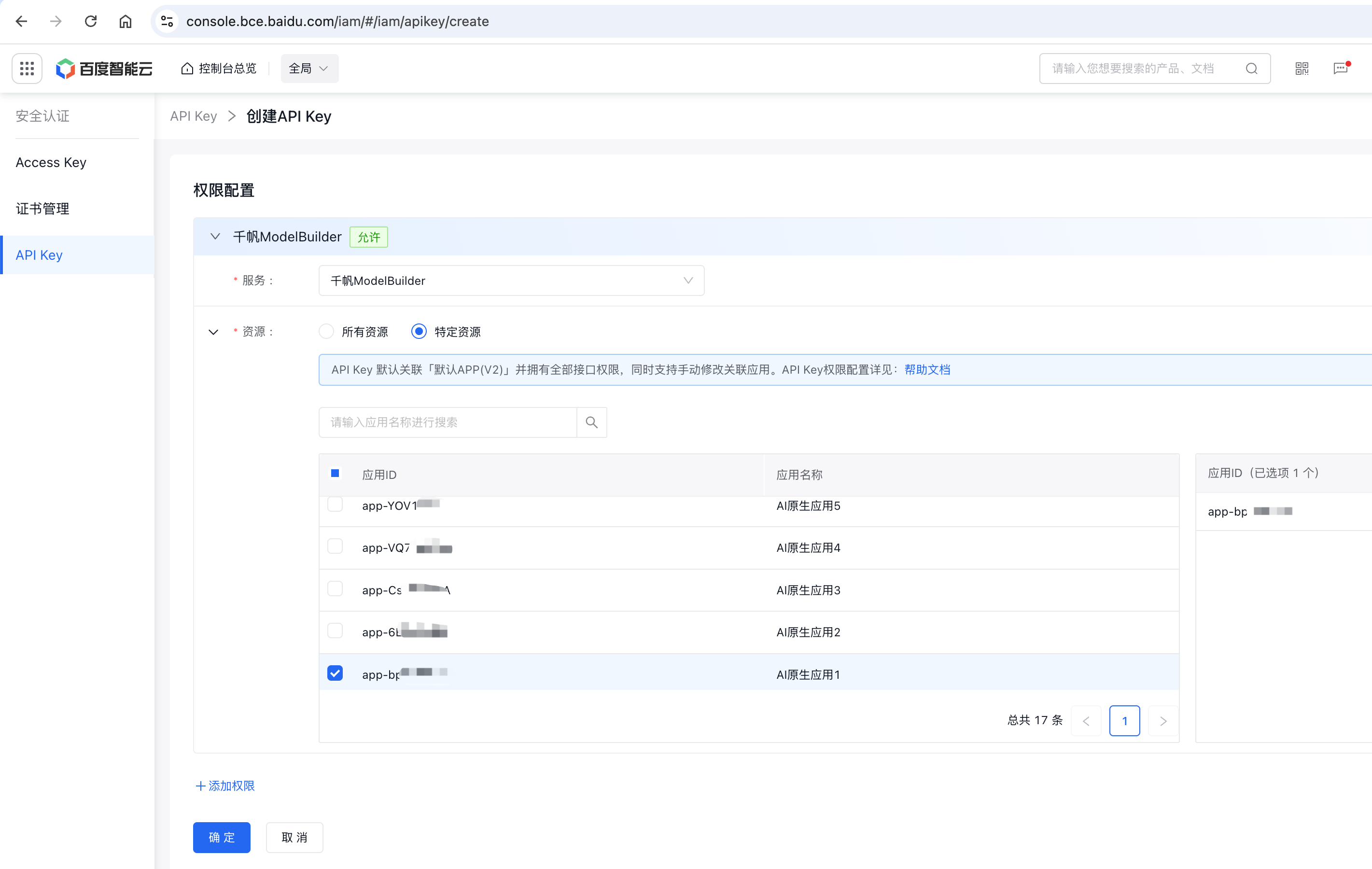The image size is (1372, 869).
Task: Go to 控制台总览 home link
Action: (219, 69)
